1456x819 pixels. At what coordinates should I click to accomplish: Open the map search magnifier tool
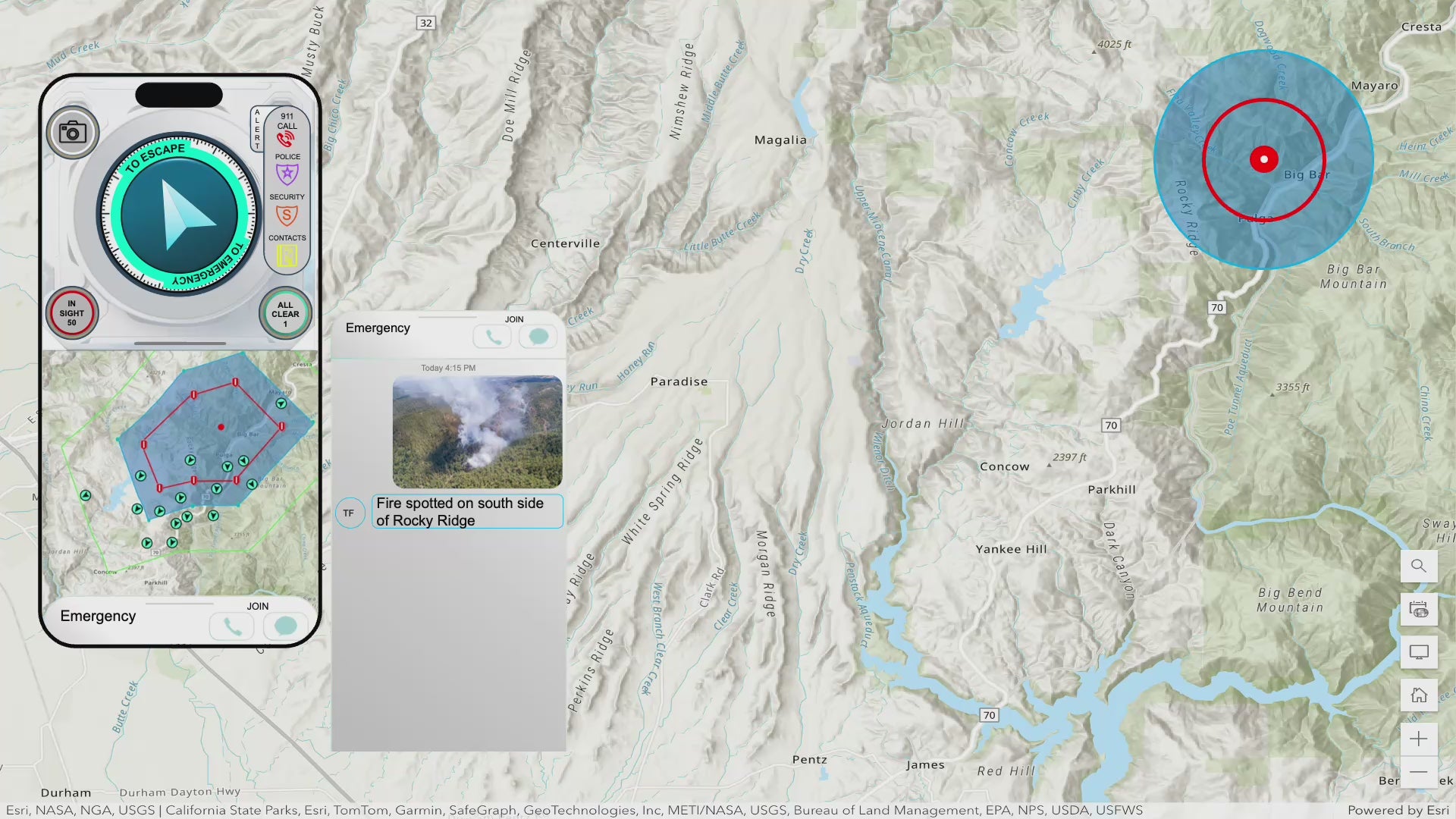(1418, 566)
